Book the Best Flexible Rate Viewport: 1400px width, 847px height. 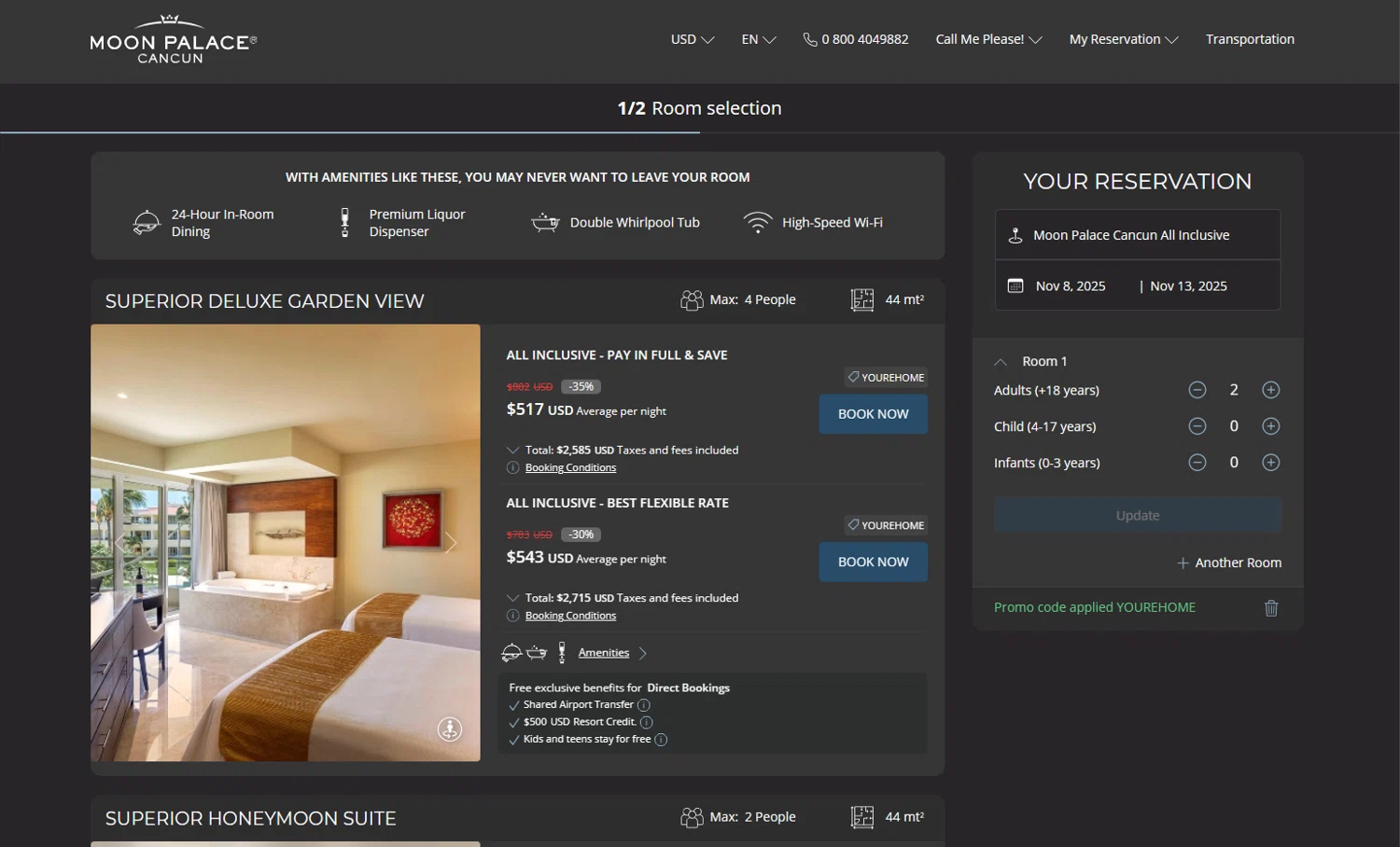click(x=874, y=562)
